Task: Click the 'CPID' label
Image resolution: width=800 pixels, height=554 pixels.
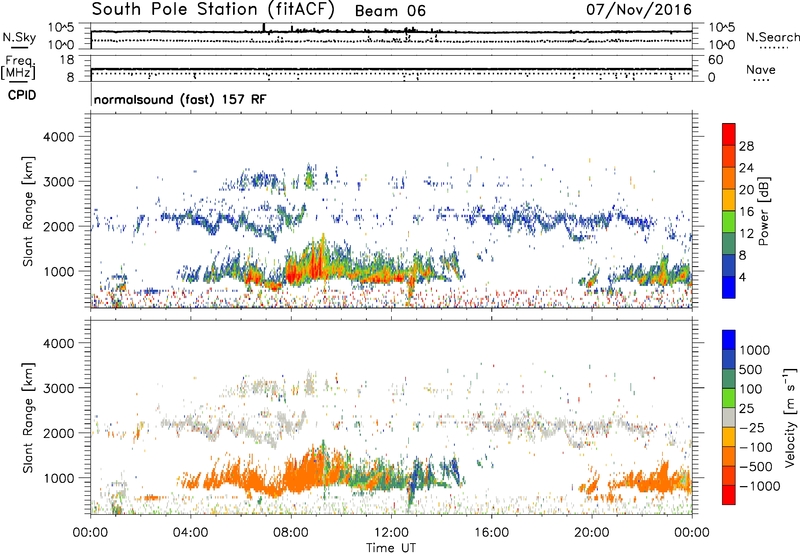Action: 22,95
